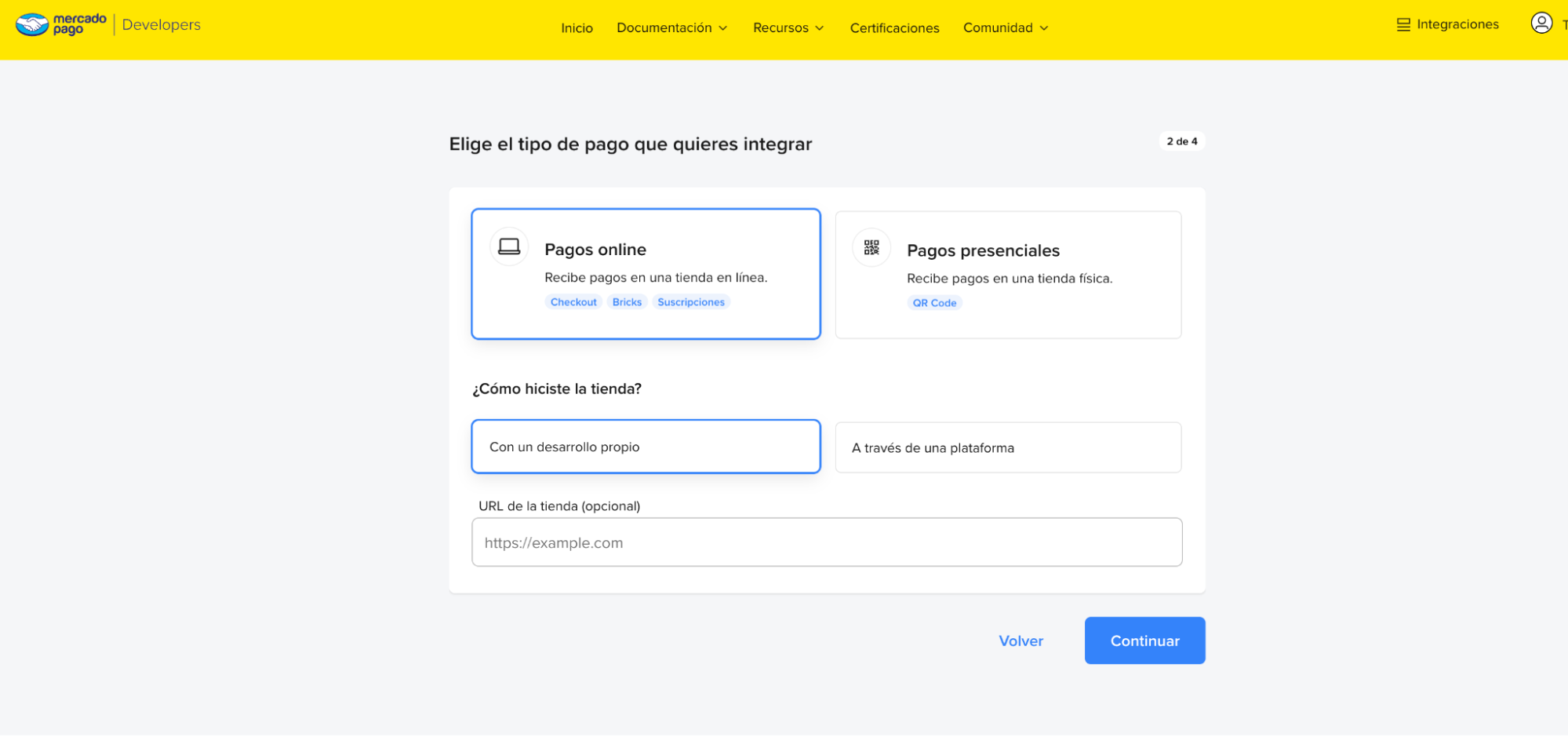The width and height of the screenshot is (1568, 737).
Task: Select the Pagos presenciales payment type card
Action: click(1008, 275)
